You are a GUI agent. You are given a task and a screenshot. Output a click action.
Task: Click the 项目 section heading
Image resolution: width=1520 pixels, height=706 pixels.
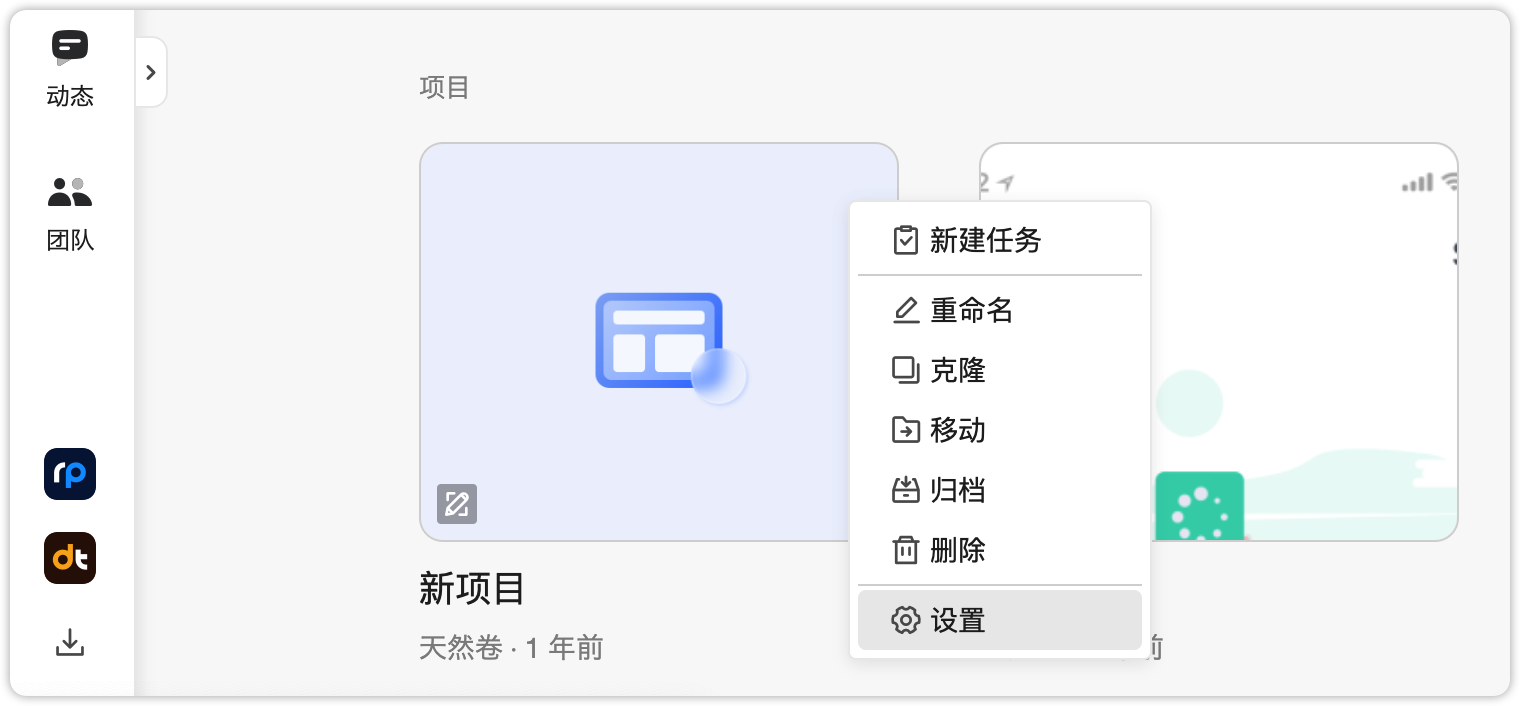(x=444, y=88)
